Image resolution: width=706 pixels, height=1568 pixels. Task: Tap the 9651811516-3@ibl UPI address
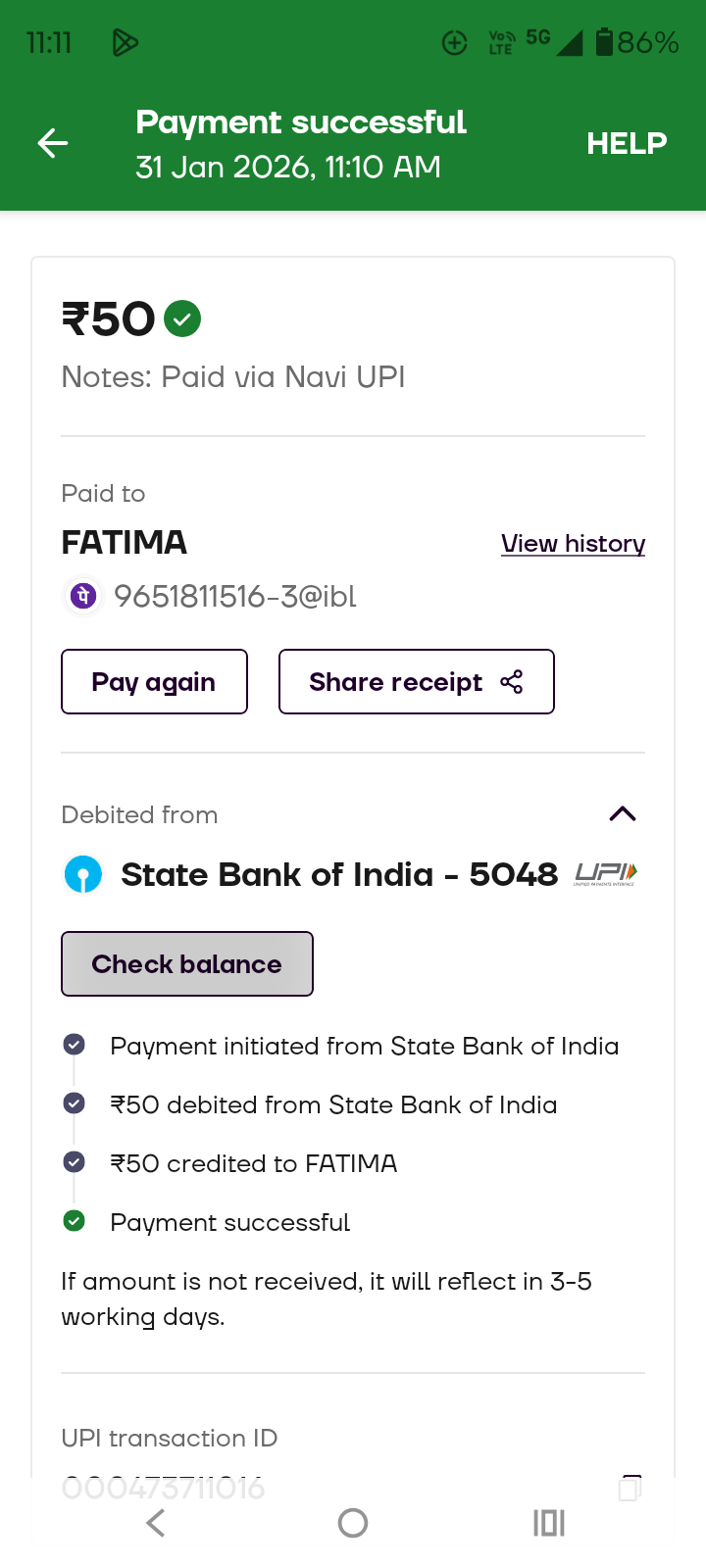tap(235, 596)
